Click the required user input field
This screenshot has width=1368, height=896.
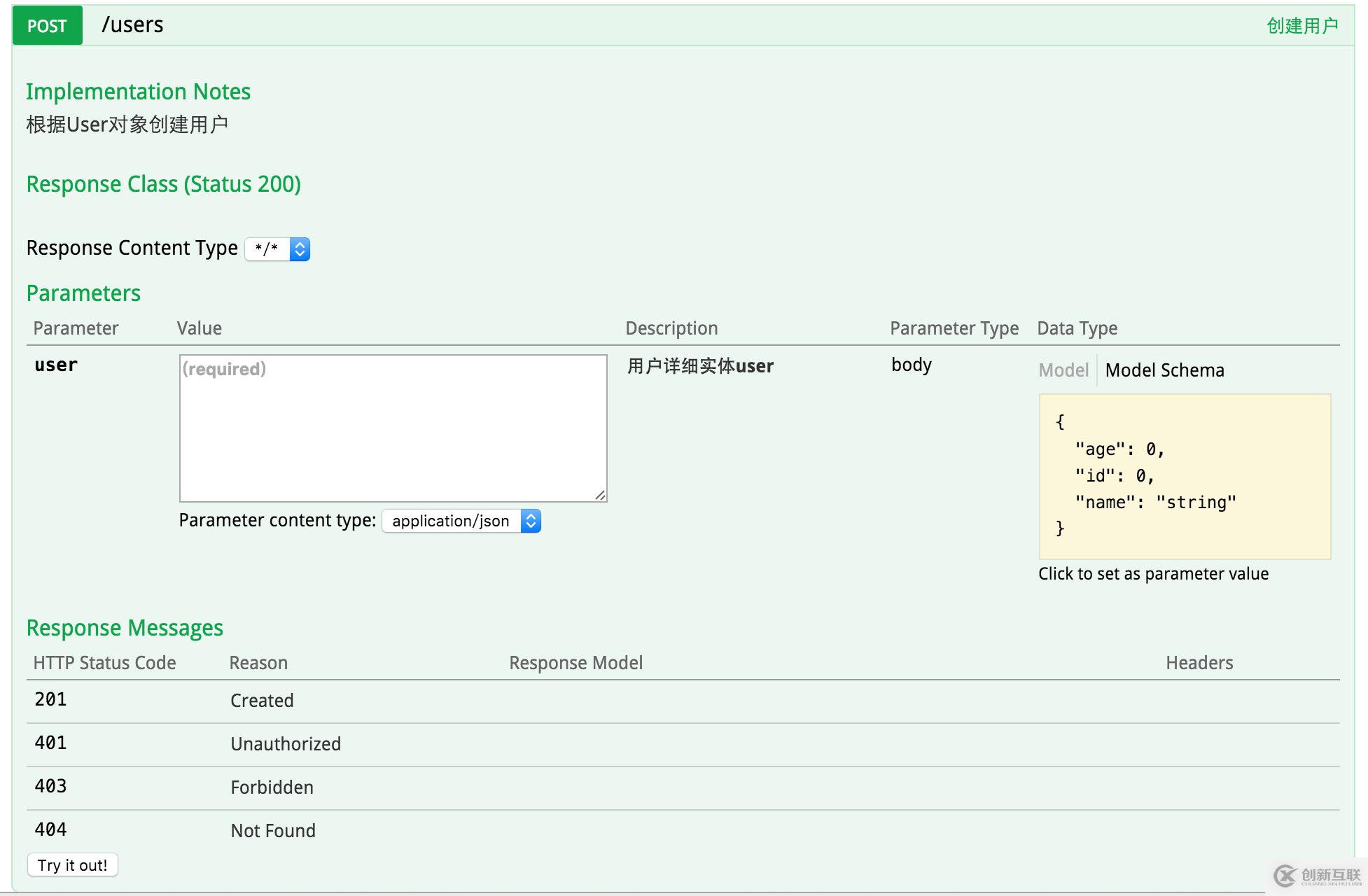pyautogui.click(x=393, y=427)
